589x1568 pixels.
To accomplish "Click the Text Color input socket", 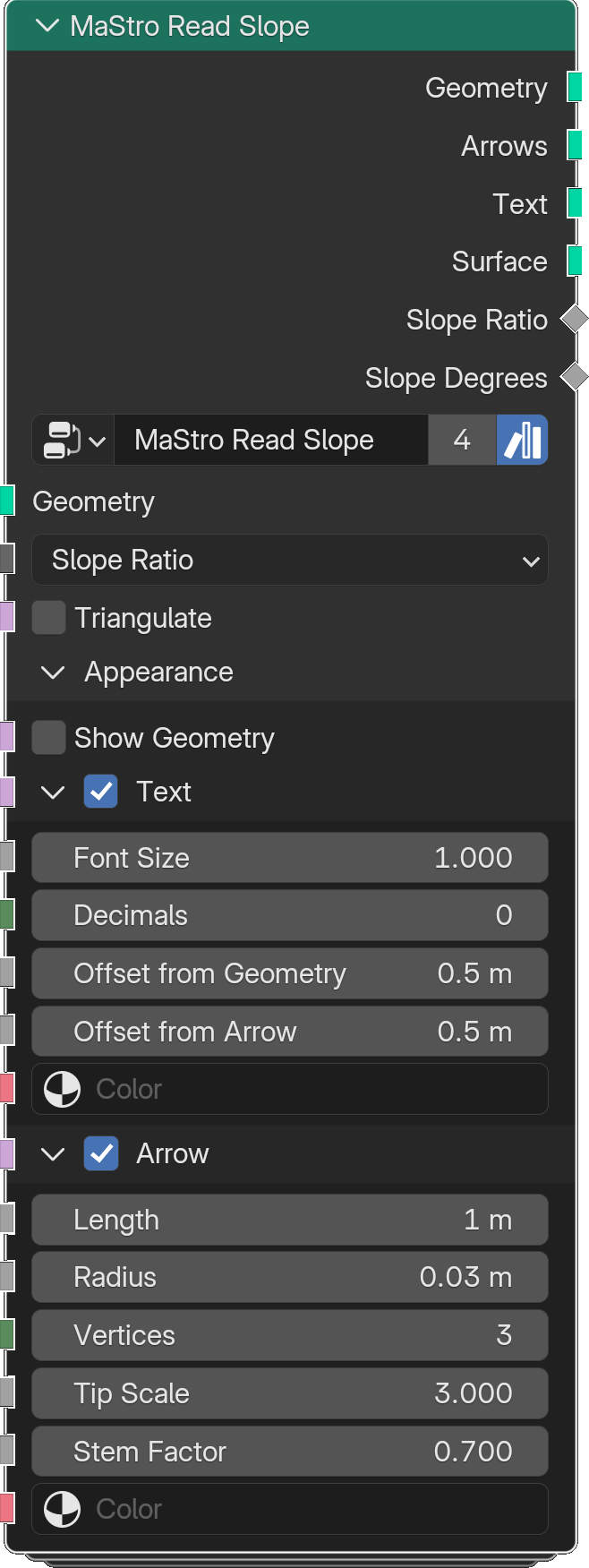I will click(7, 1088).
